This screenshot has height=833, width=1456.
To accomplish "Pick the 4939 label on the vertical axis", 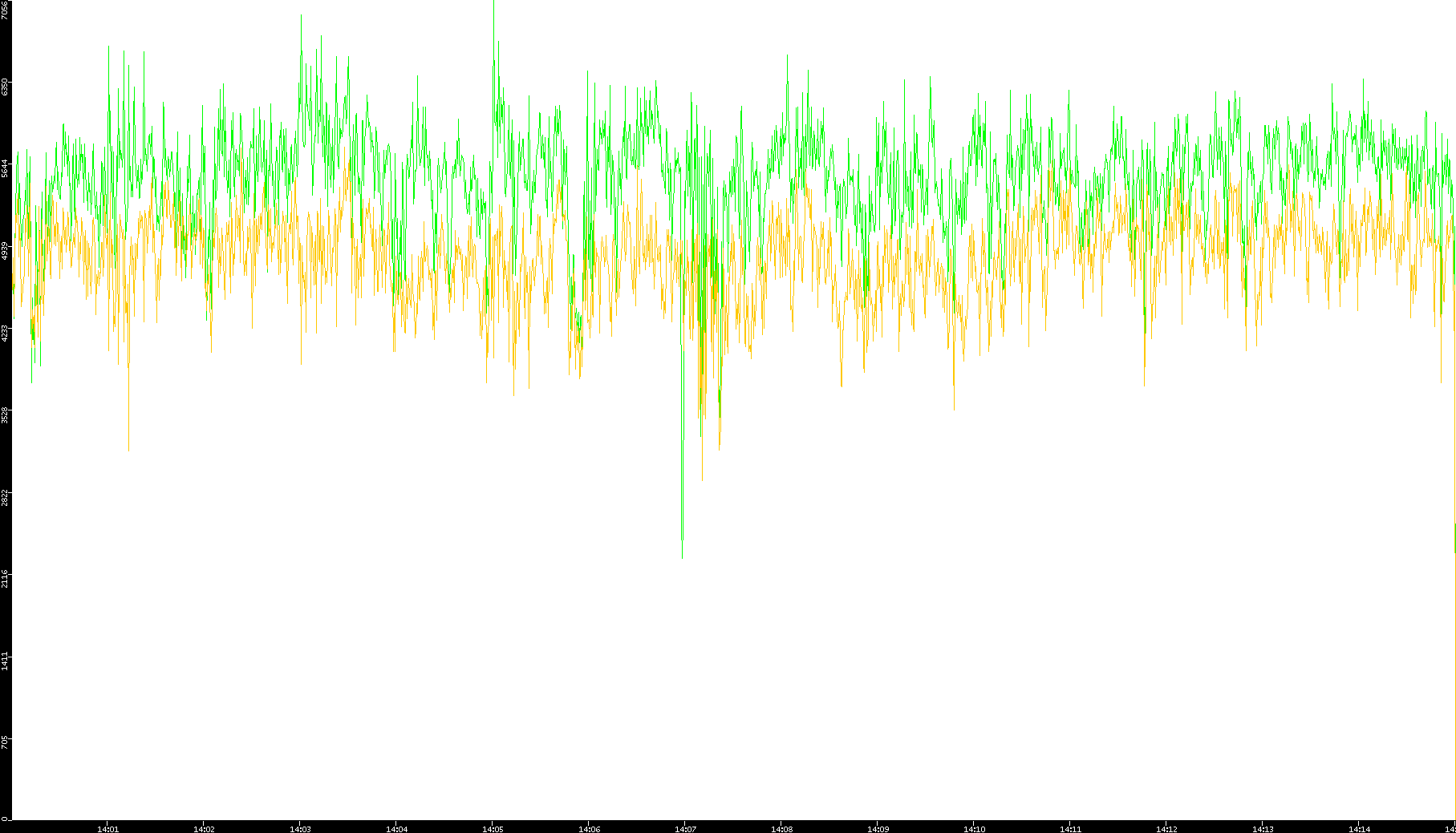I will click(5, 250).
